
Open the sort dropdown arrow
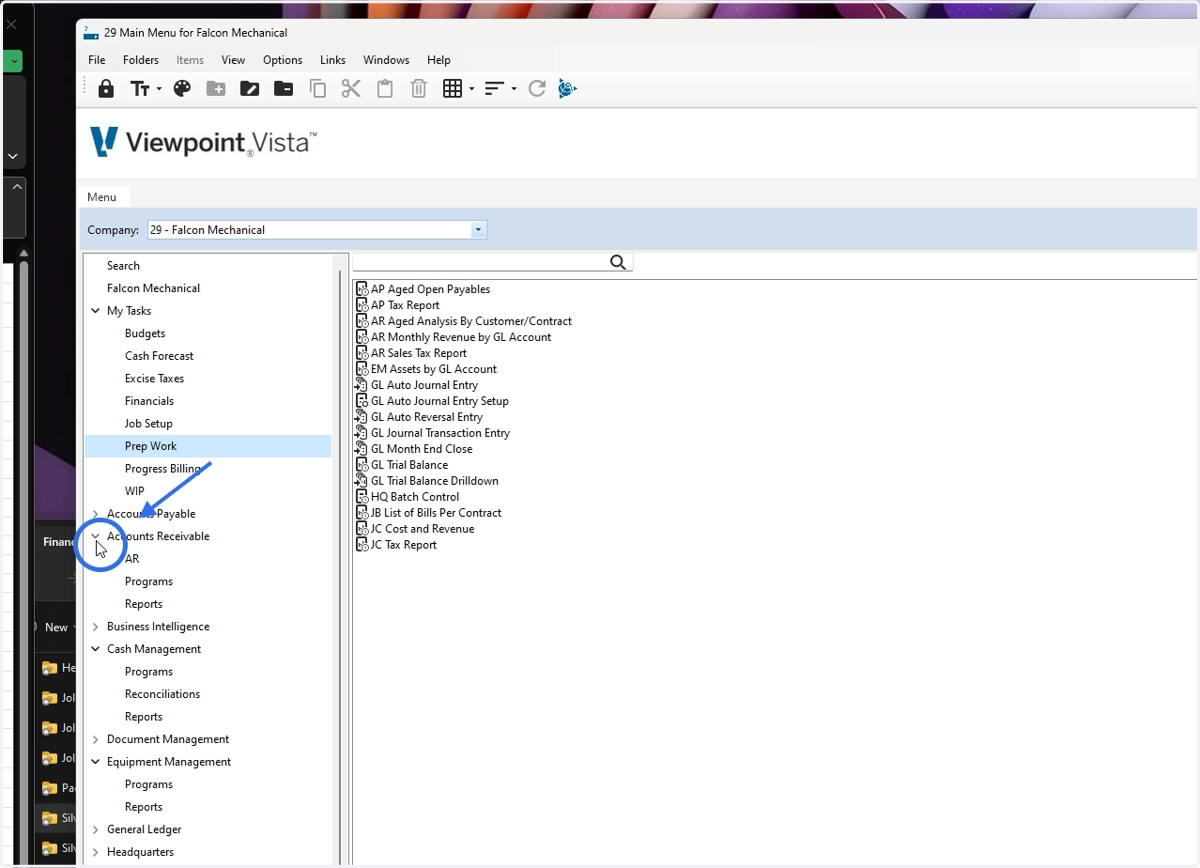(513, 89)
